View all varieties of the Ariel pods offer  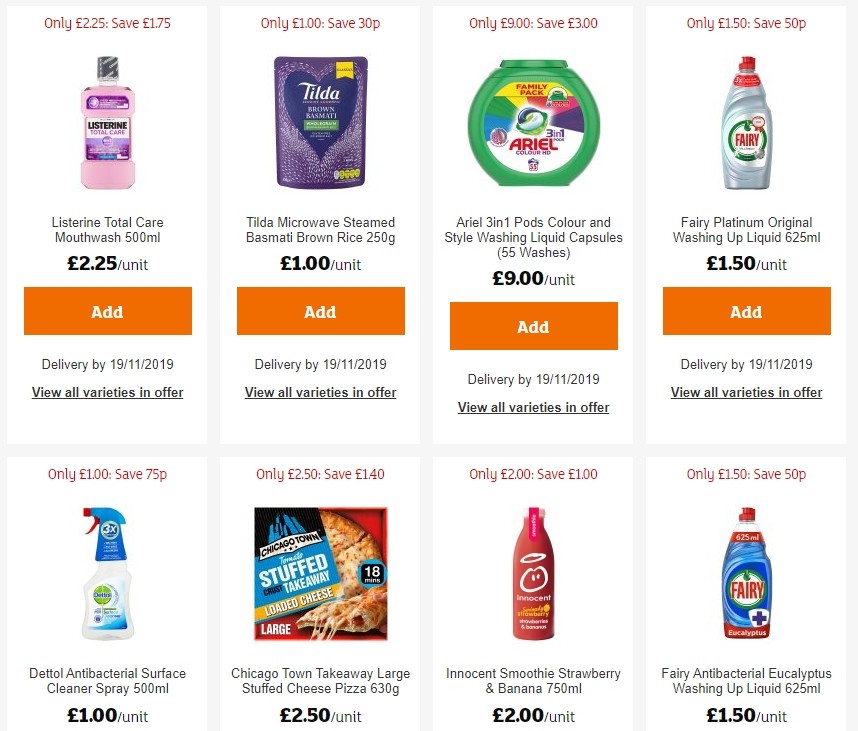tap(533, 407)
